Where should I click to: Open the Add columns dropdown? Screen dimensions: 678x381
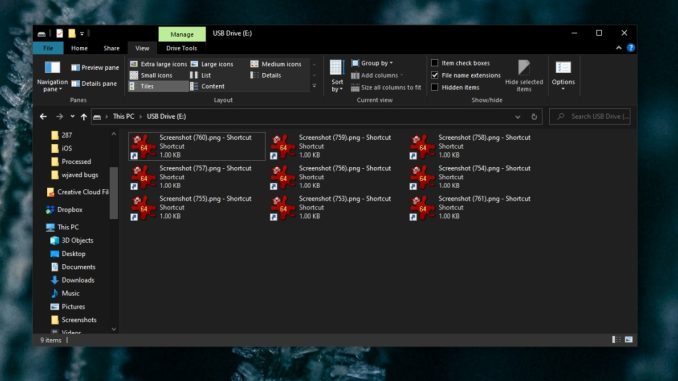click(x=377, y=75)
